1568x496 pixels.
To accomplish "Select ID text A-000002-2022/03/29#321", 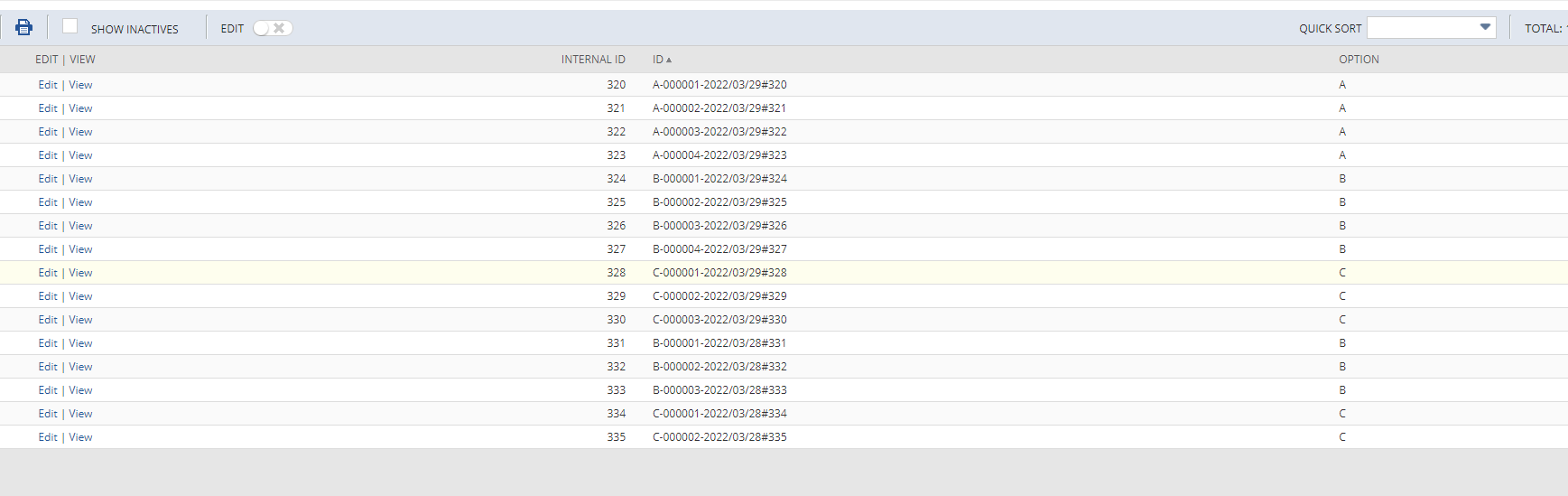I will [719, 108].
